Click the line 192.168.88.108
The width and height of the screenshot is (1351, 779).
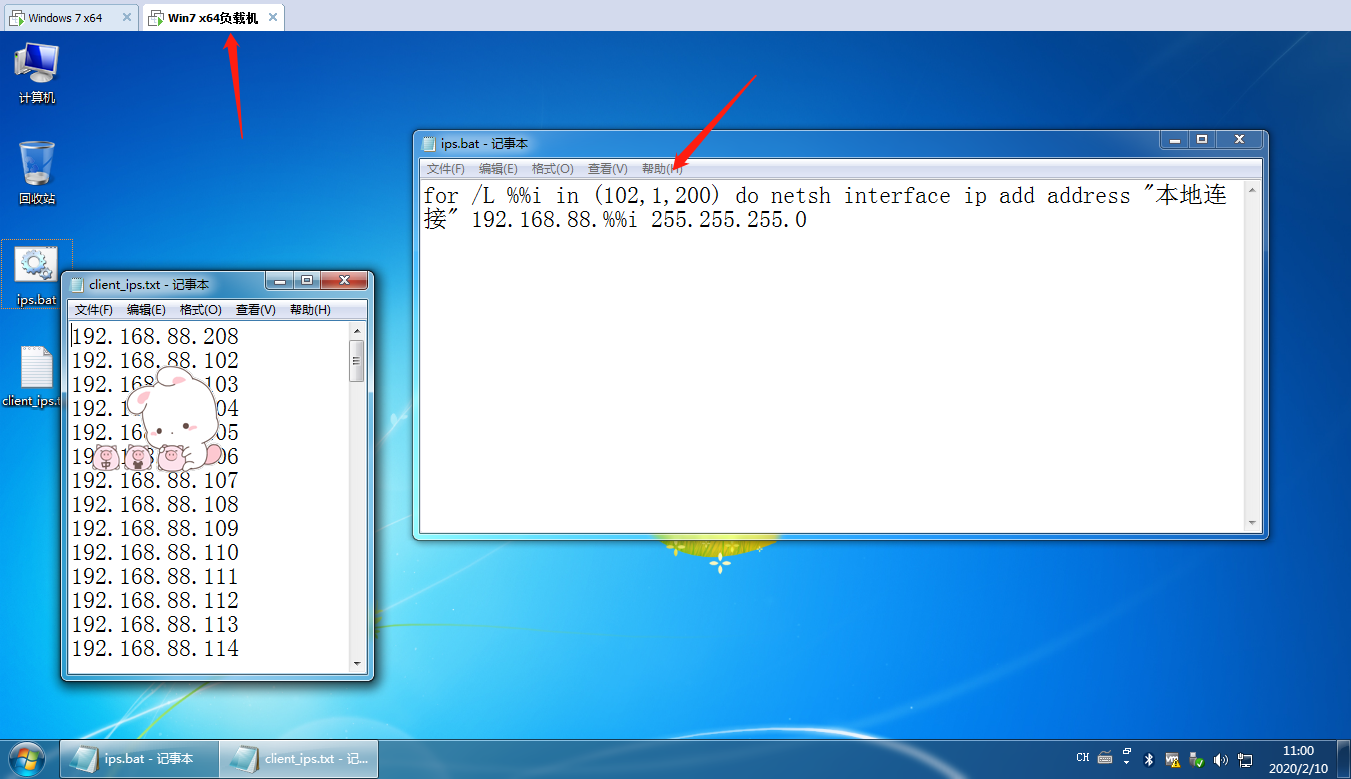click(155, 505)
